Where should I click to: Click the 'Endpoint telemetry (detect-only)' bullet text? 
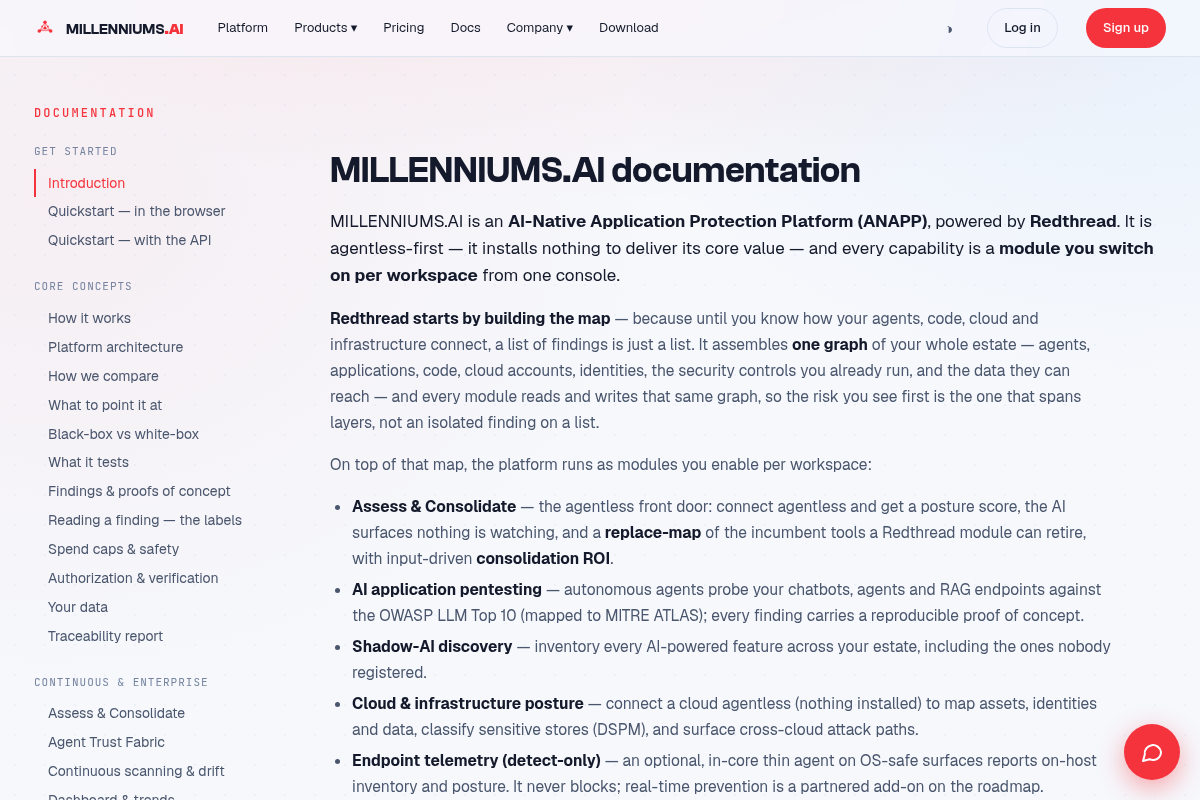[476, 760]
